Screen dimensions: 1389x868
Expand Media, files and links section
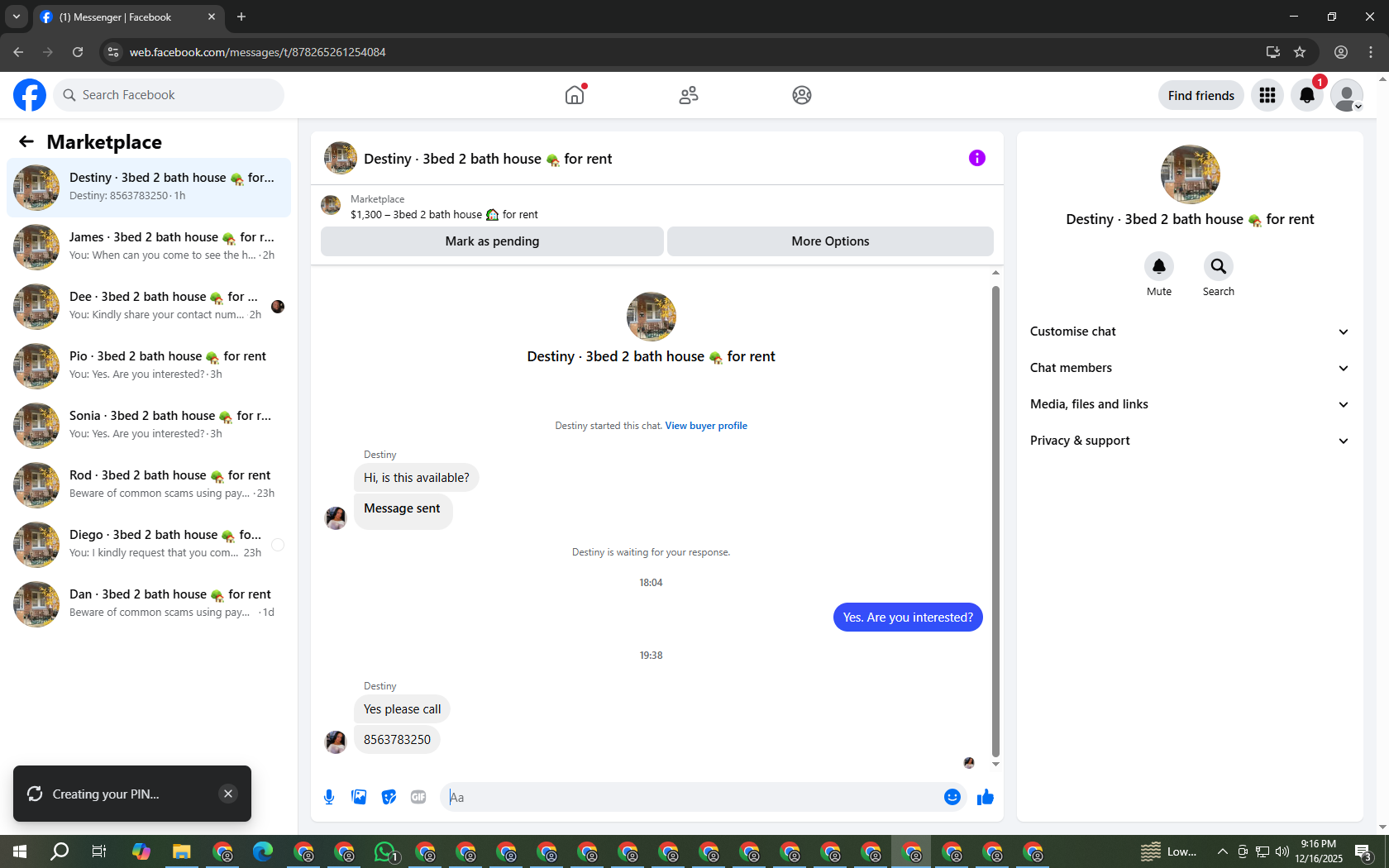click(x=1190, y=404)
